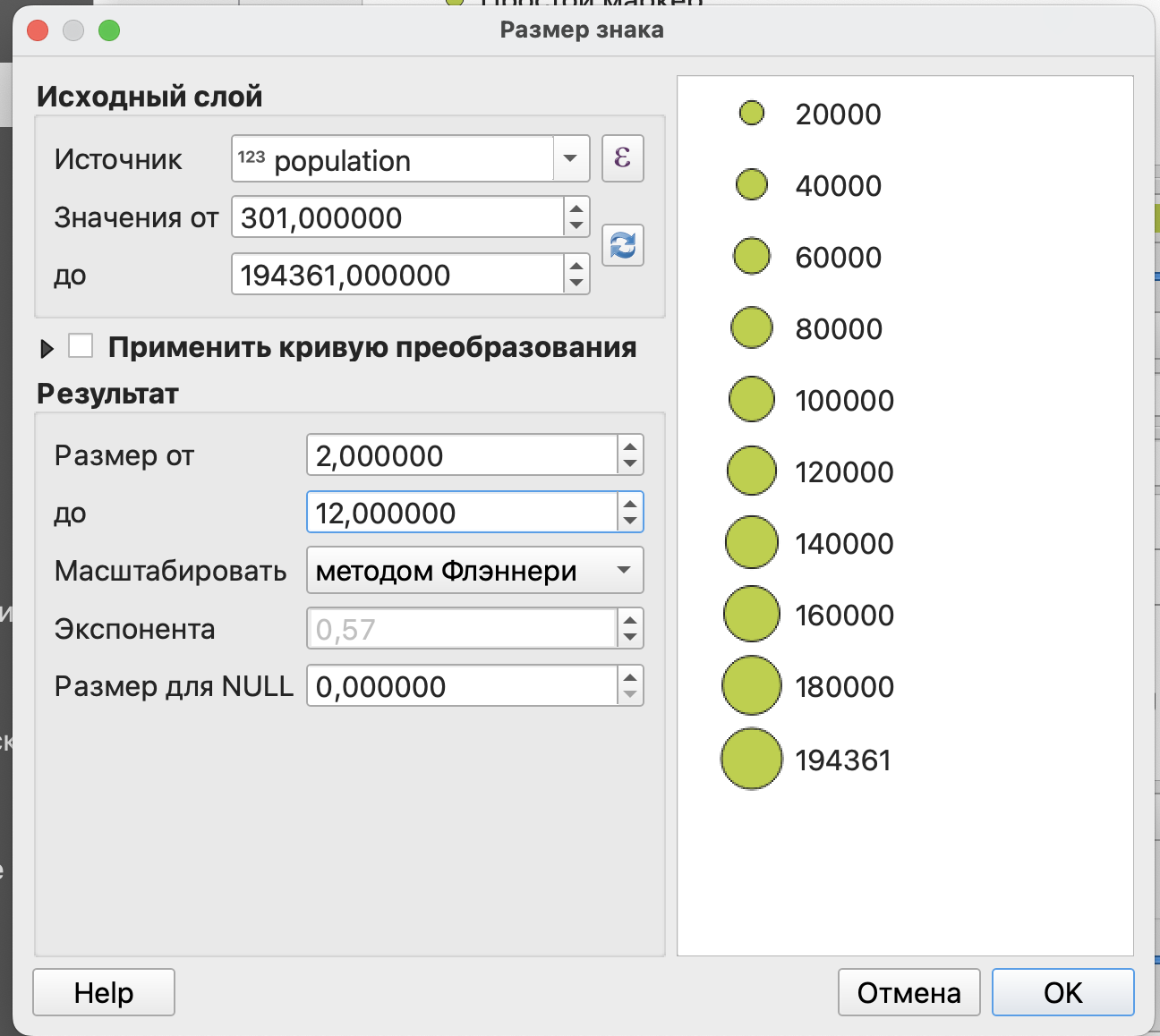Viewport: 1160px width, 1036px height.
Task: Click the 140000 legend circle symbol
Action: [x=752, y=542]
